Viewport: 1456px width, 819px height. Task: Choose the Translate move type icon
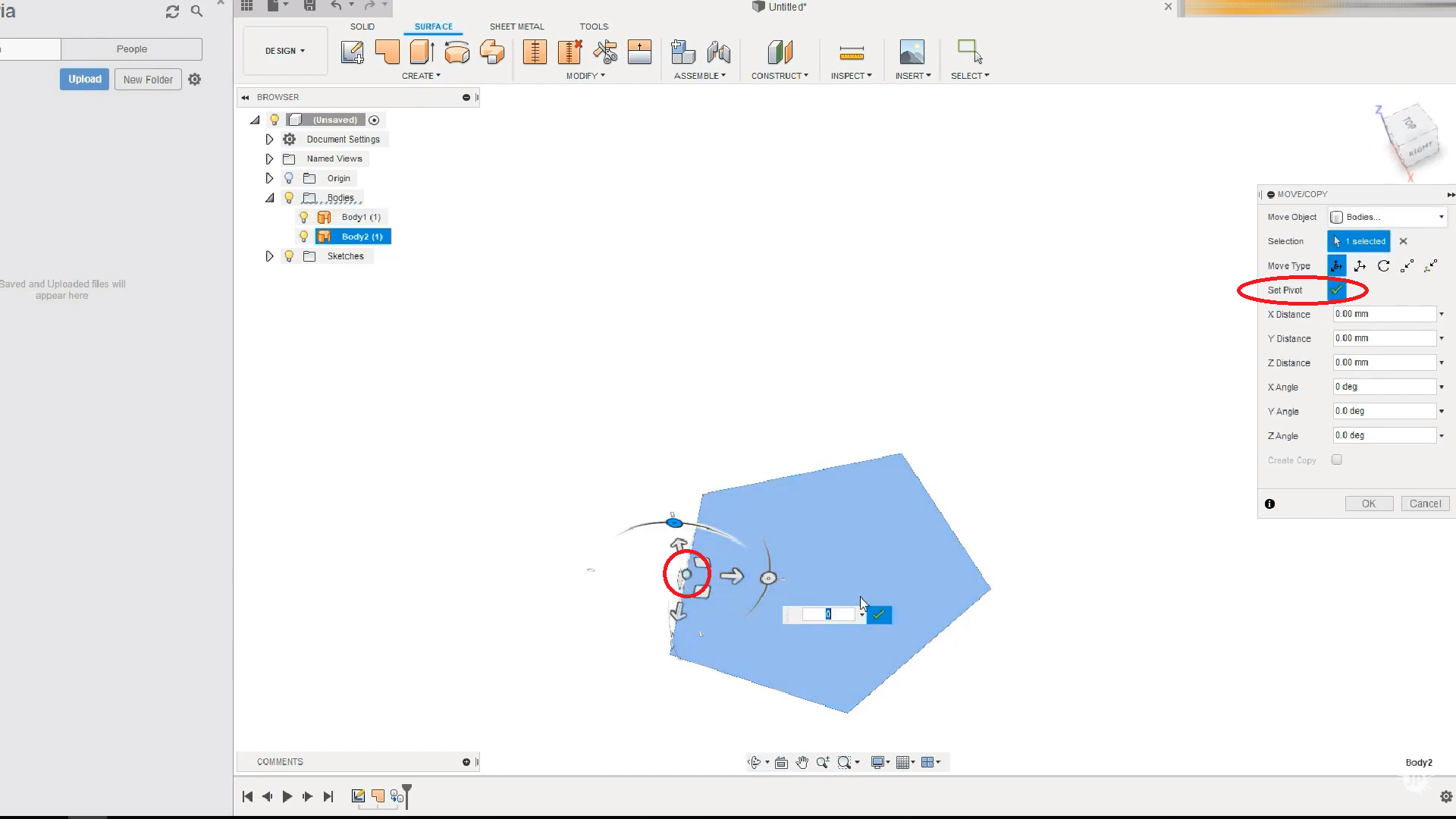click(x=1360, y=266)
